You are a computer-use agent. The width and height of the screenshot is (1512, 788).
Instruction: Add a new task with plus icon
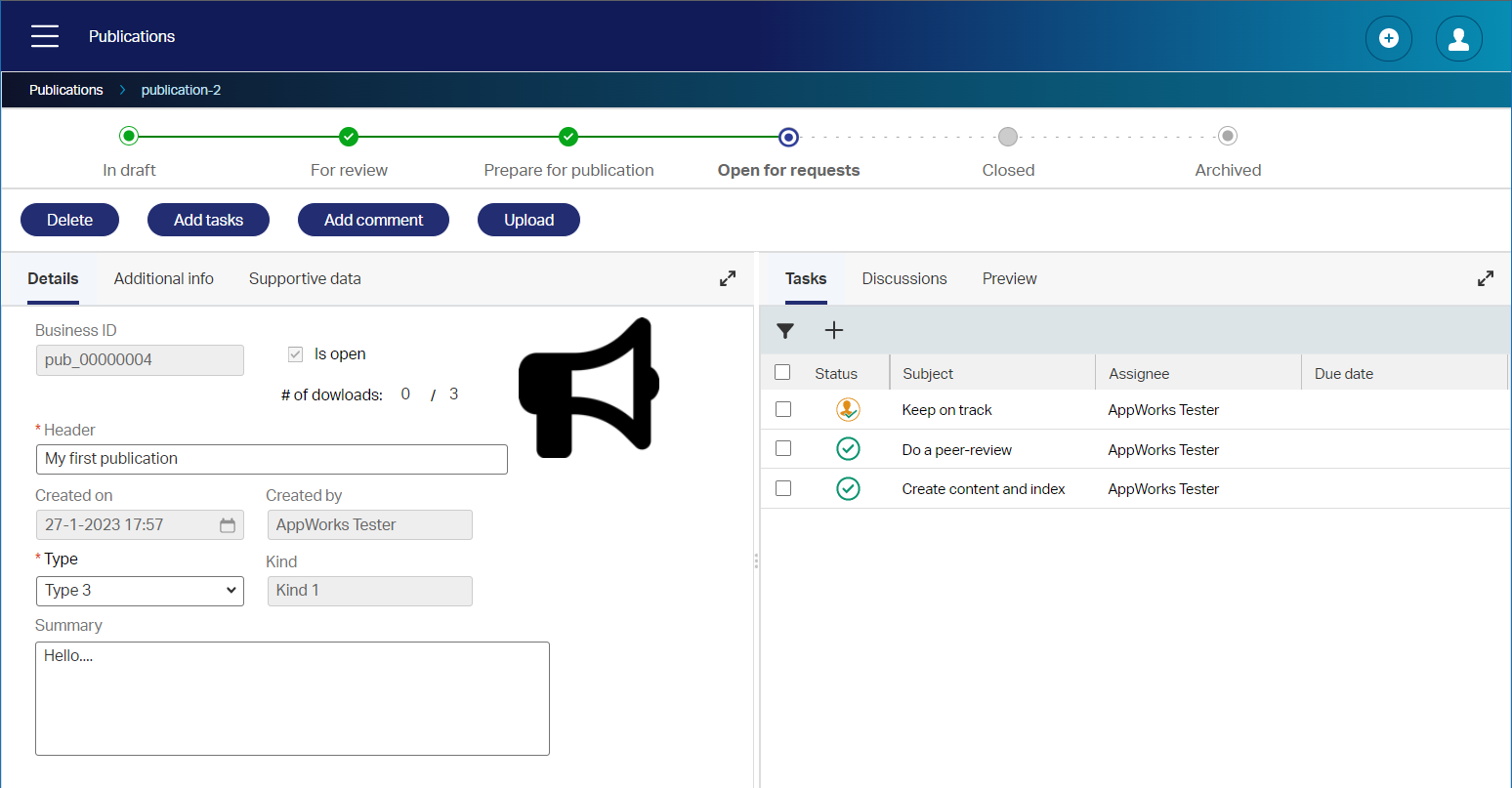click(834, 331)
